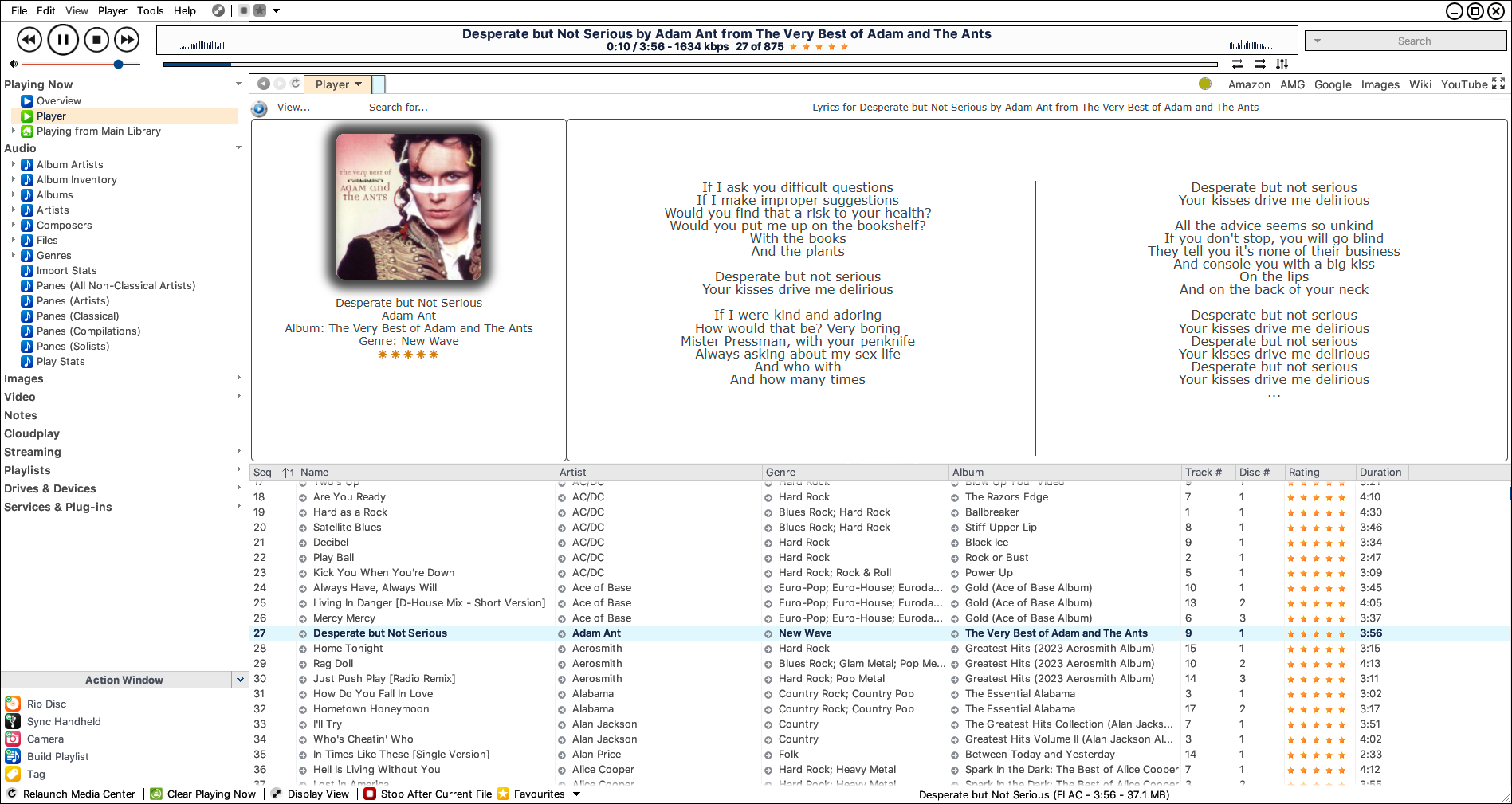
Task: Open Playing from Main Library
Action: coord(99,131)
